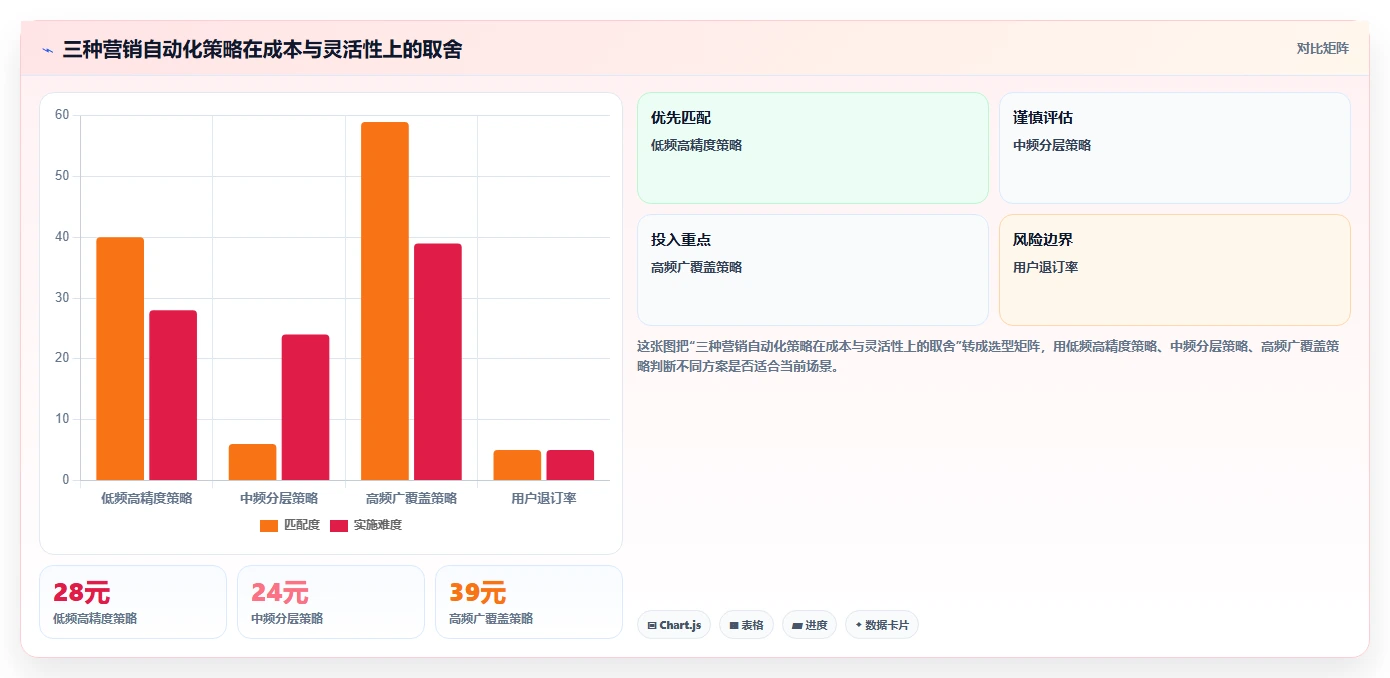Click 低频高精度策略 text in 优先匹配 card
This screenshot has height=678, width=1390.
pyautogui.click(x=696, y=145)
